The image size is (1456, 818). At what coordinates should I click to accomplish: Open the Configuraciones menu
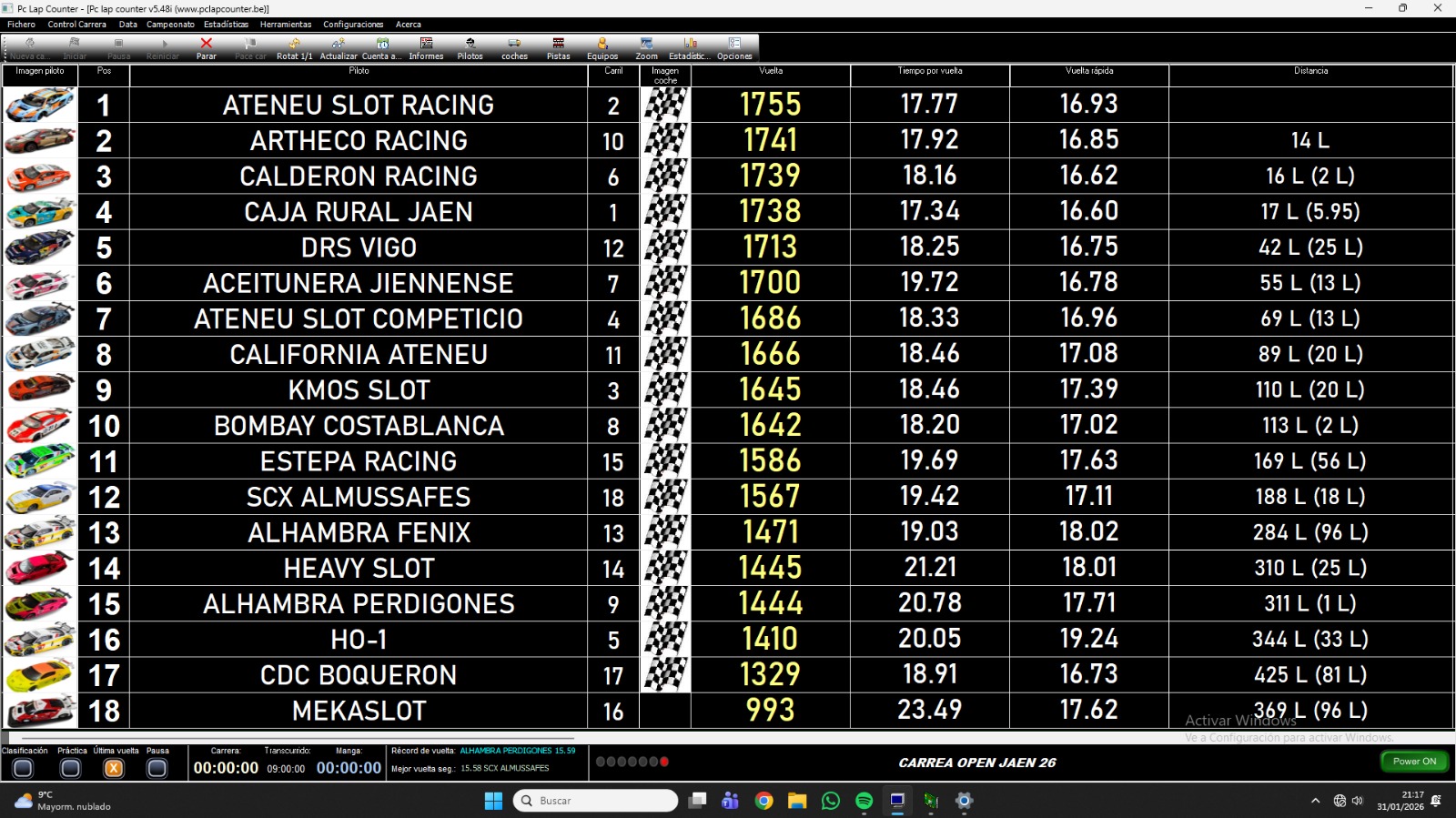point(353,25)
